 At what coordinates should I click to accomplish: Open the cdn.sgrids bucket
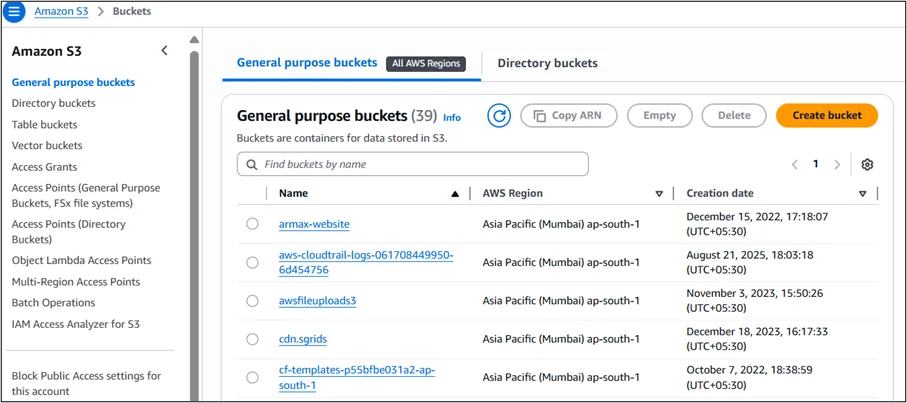tap(303, 339)
